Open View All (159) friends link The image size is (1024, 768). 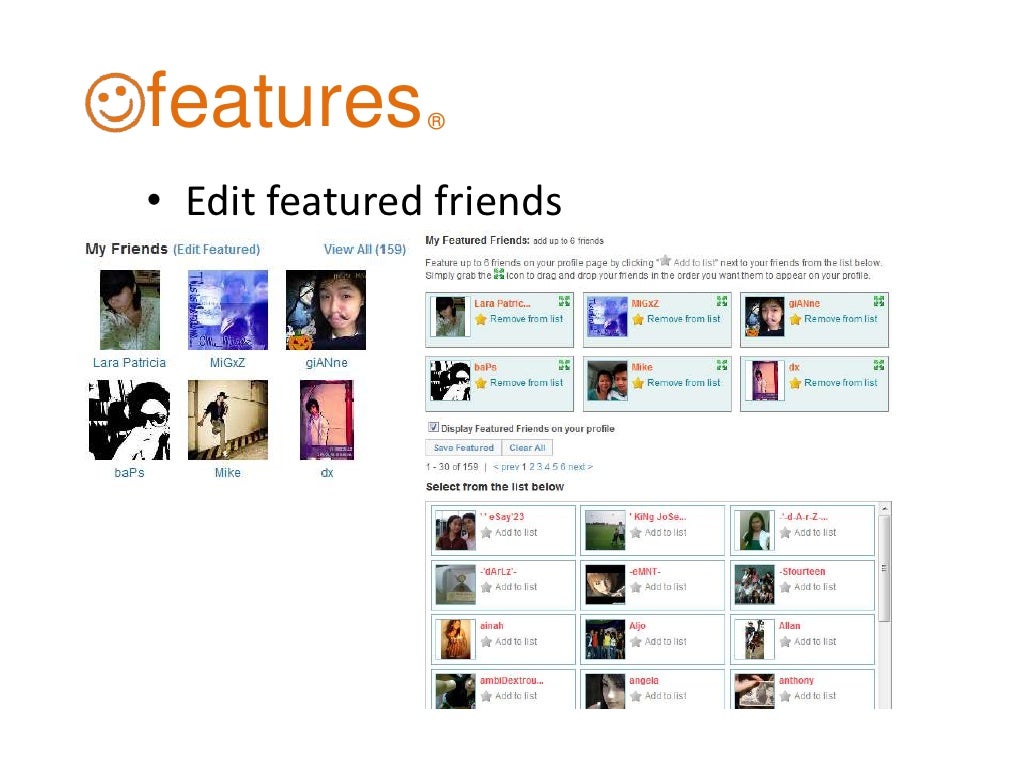pyautogui.click(x=364, y=249)
